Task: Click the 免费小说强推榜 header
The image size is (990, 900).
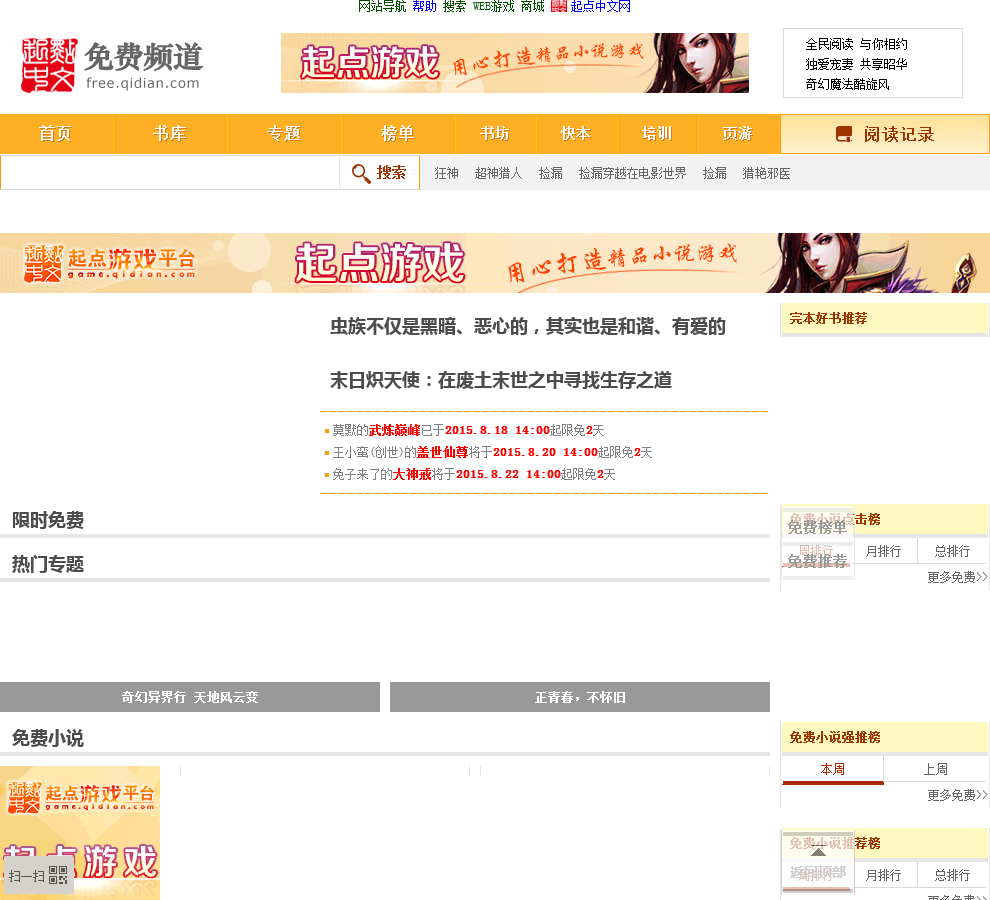Action: [x=835, y=737]
